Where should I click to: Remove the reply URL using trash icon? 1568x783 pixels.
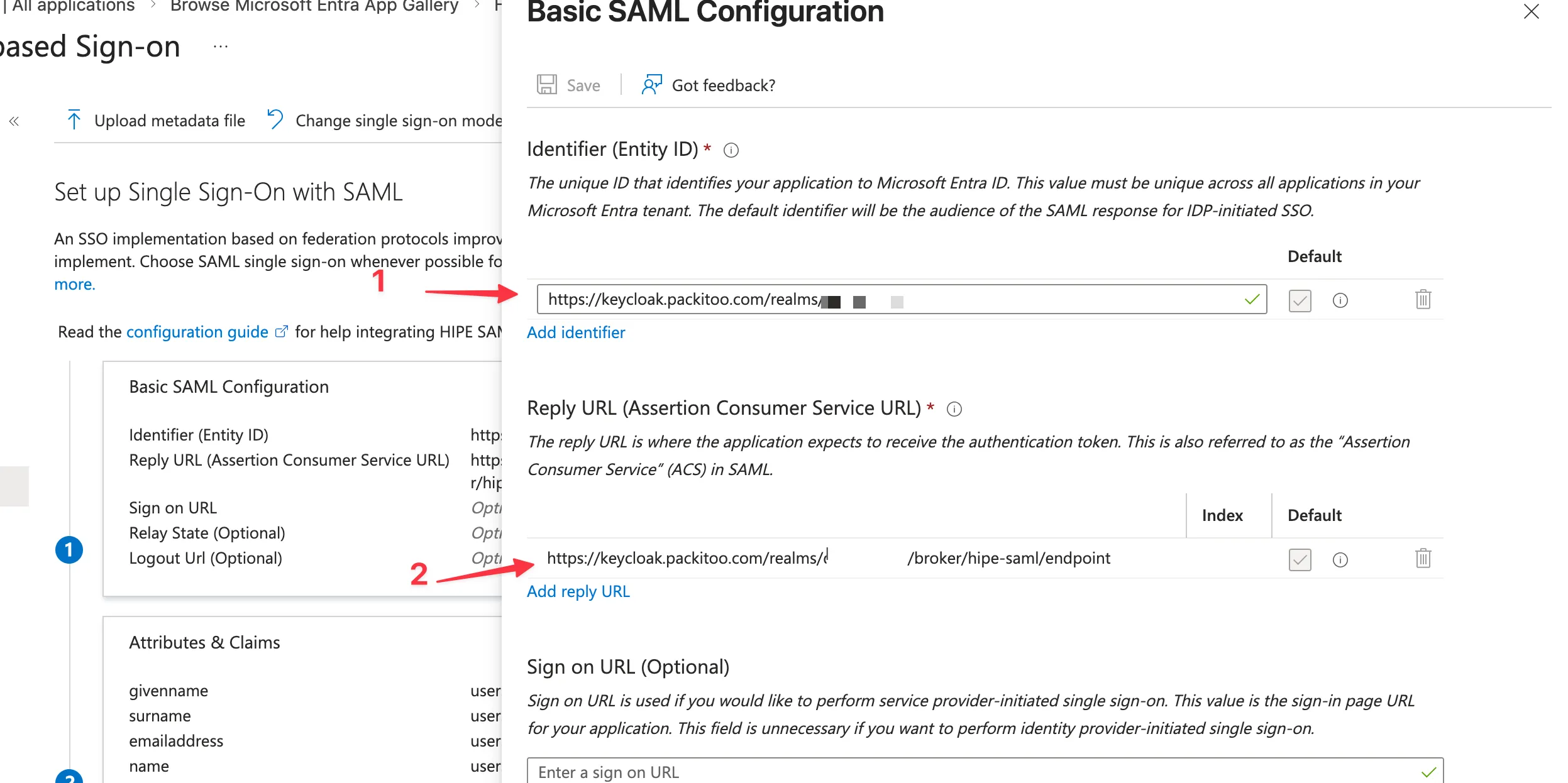[1423, 559]
